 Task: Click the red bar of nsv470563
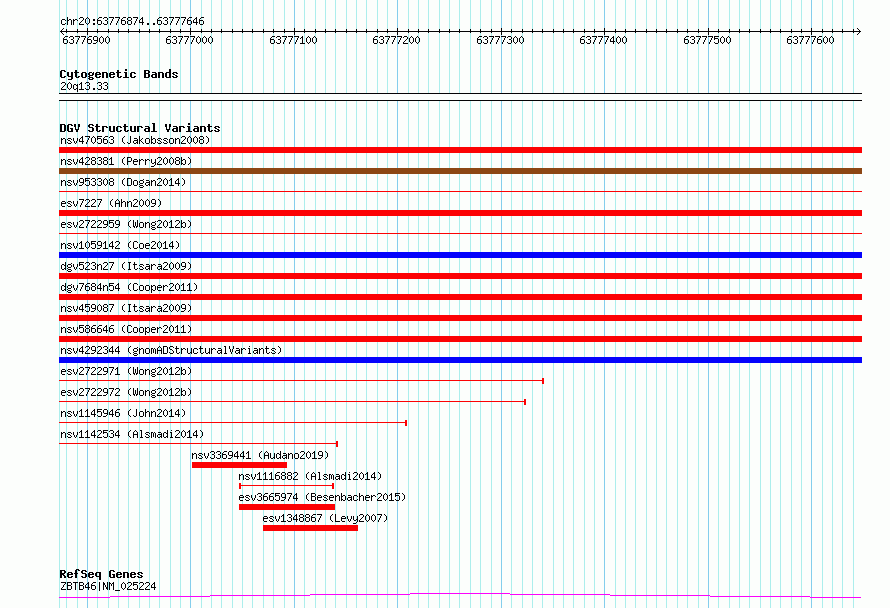[460, 150]
